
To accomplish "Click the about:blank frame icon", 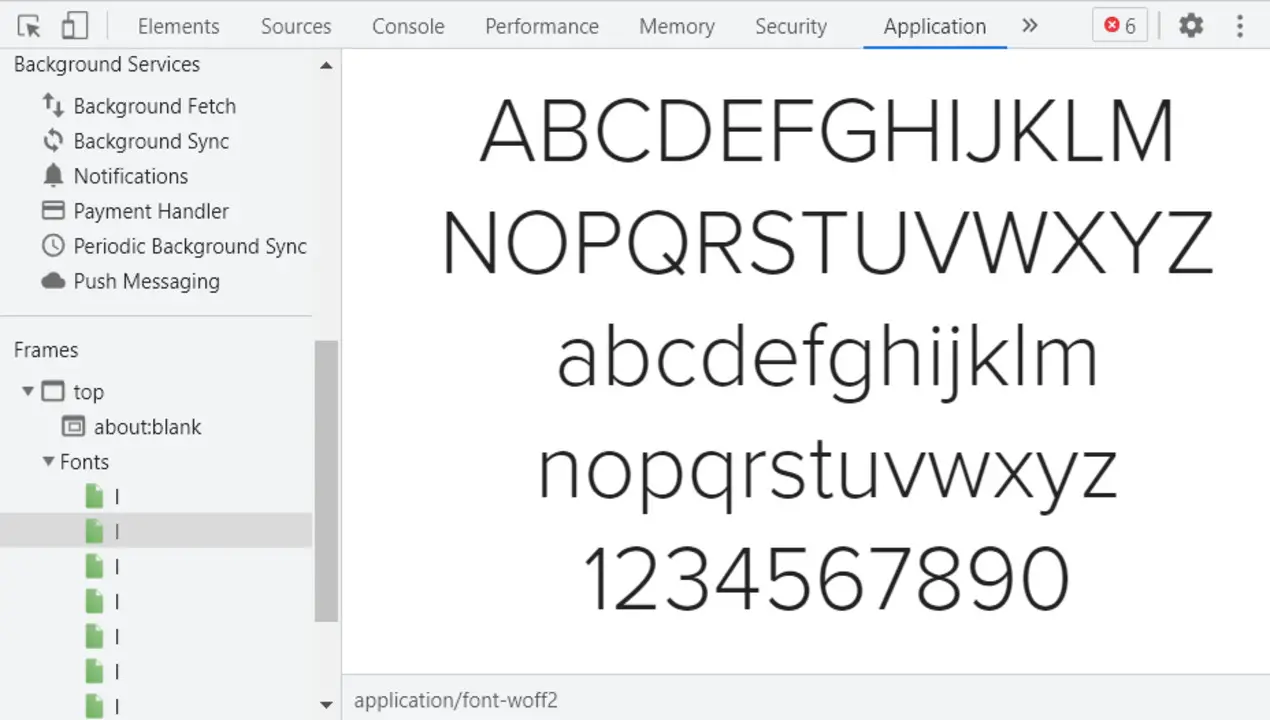I will point(73,426).
